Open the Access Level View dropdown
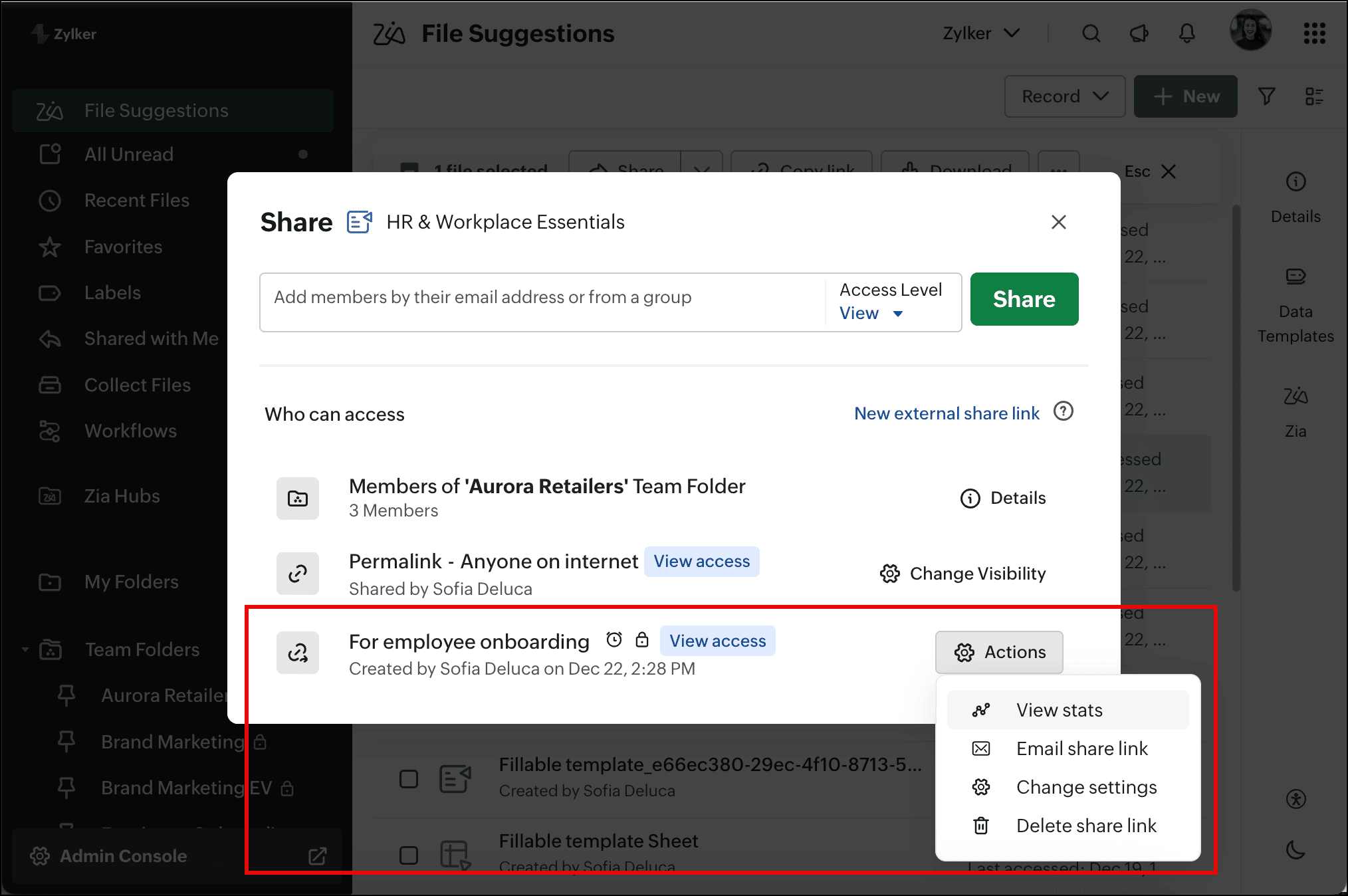Viewport: 1348px width, 896px height. pyautogui.click(x=871, y=313)
